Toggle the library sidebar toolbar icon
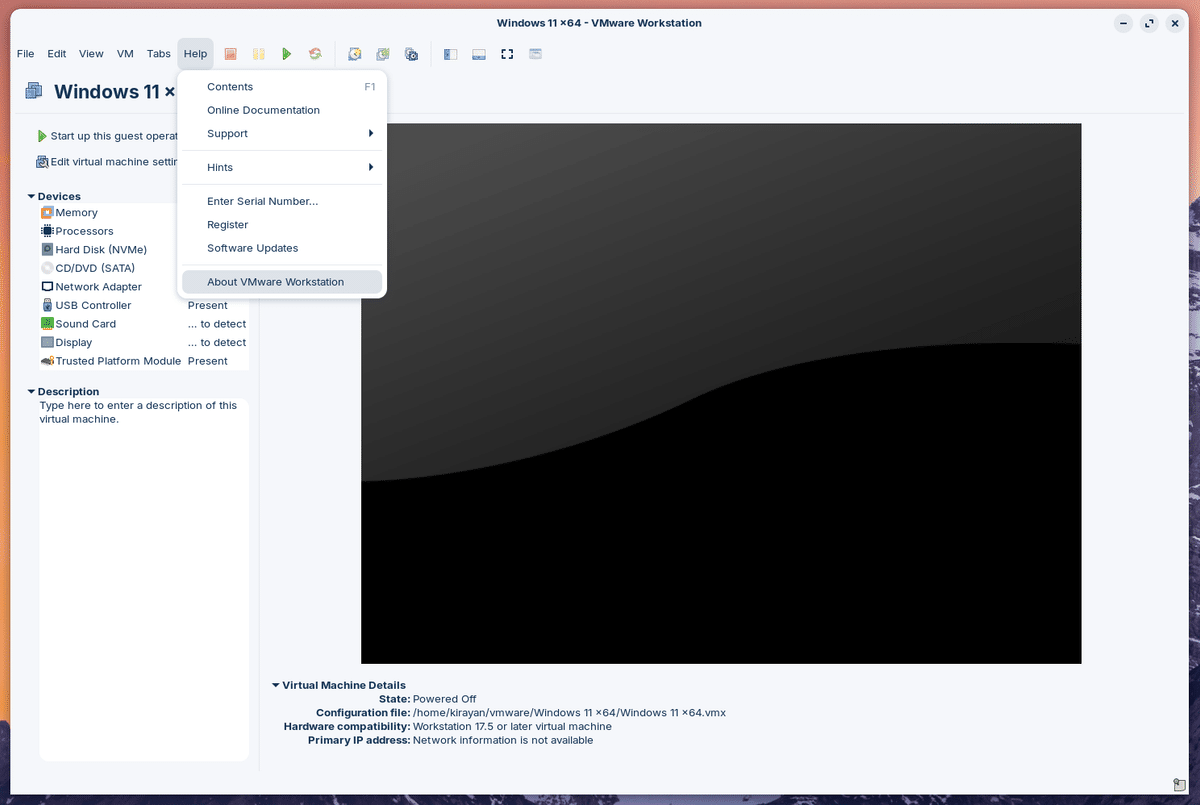Viewport: 1200px width, 805px height. click(450, 54)
